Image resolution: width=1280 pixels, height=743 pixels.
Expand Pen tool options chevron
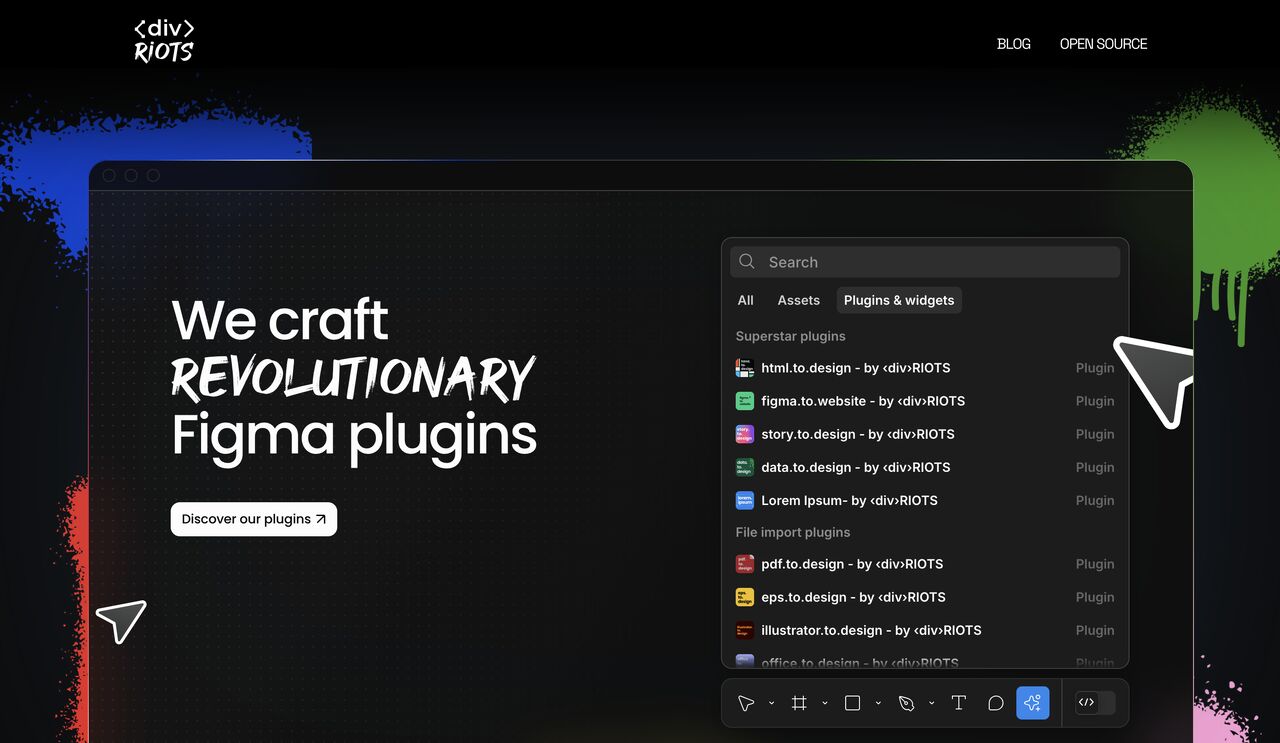pyautogui.click(x=931, y=703)
